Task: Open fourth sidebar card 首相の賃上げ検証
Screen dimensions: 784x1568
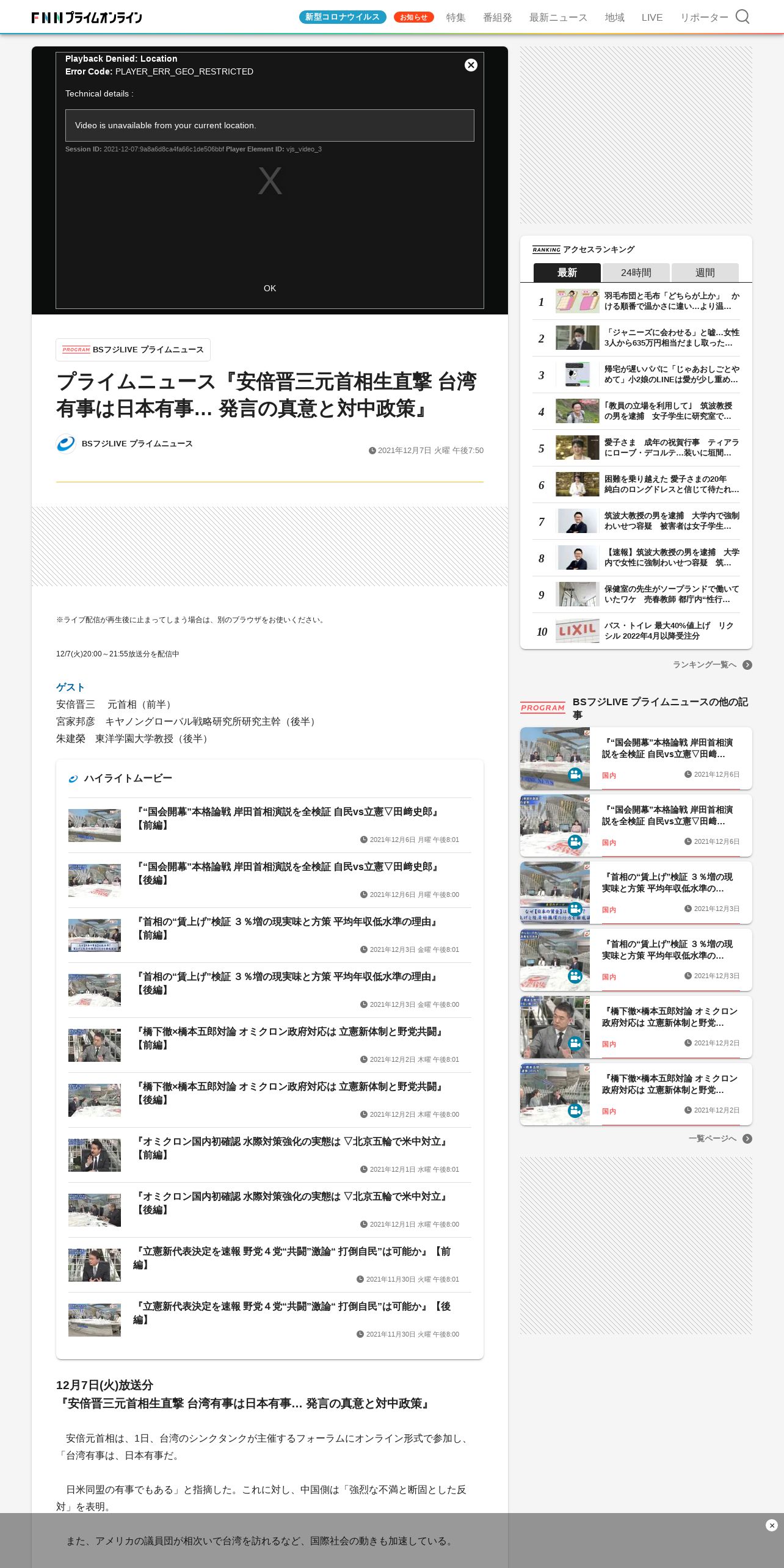Action: [636, 960]
